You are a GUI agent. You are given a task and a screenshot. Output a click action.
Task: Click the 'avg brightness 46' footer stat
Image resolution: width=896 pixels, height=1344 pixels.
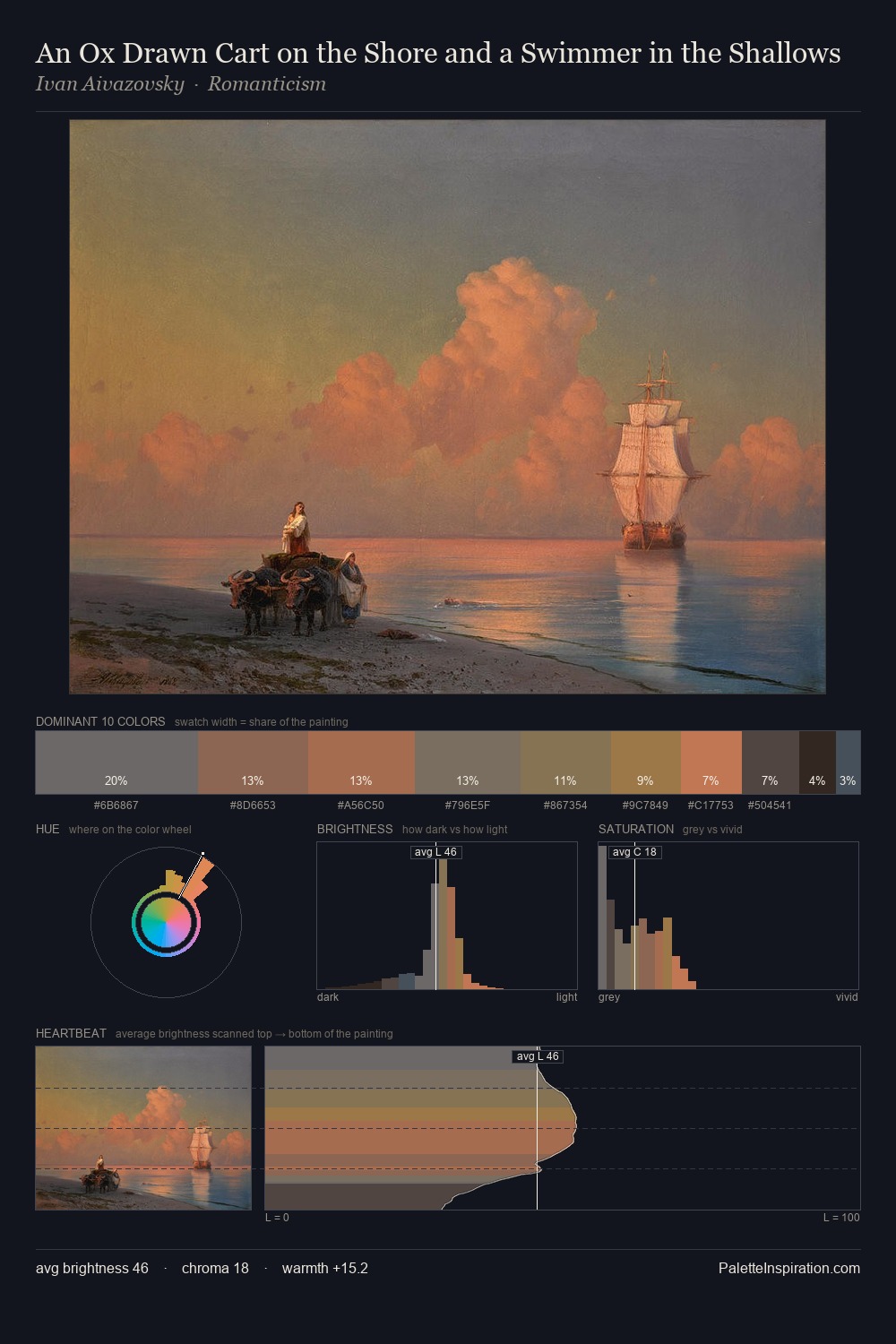(x=92, y=1269)
